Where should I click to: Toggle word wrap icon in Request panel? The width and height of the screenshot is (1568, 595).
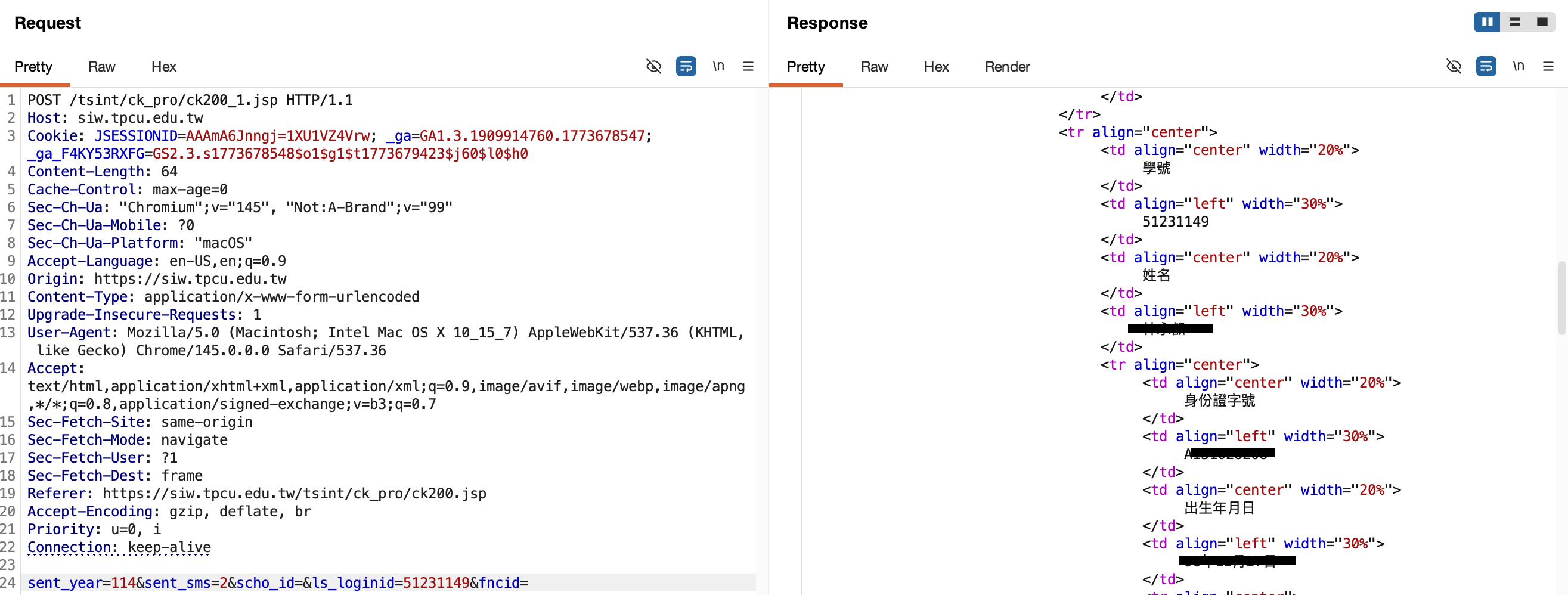(686, 66)
